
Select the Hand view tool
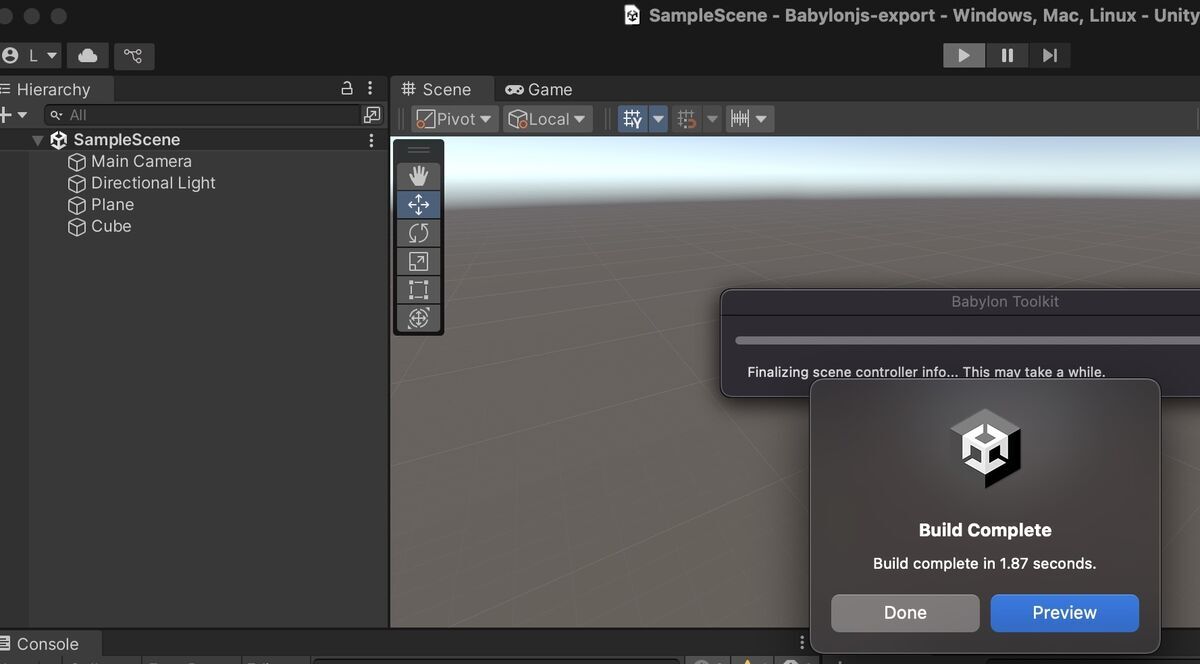(418, 176)
